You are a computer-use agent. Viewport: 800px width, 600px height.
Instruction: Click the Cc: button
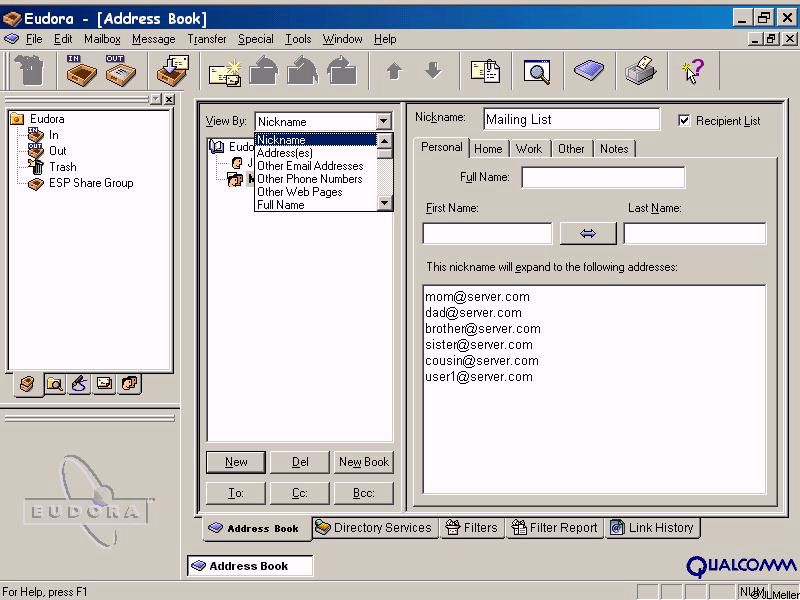tap(299, 493)
